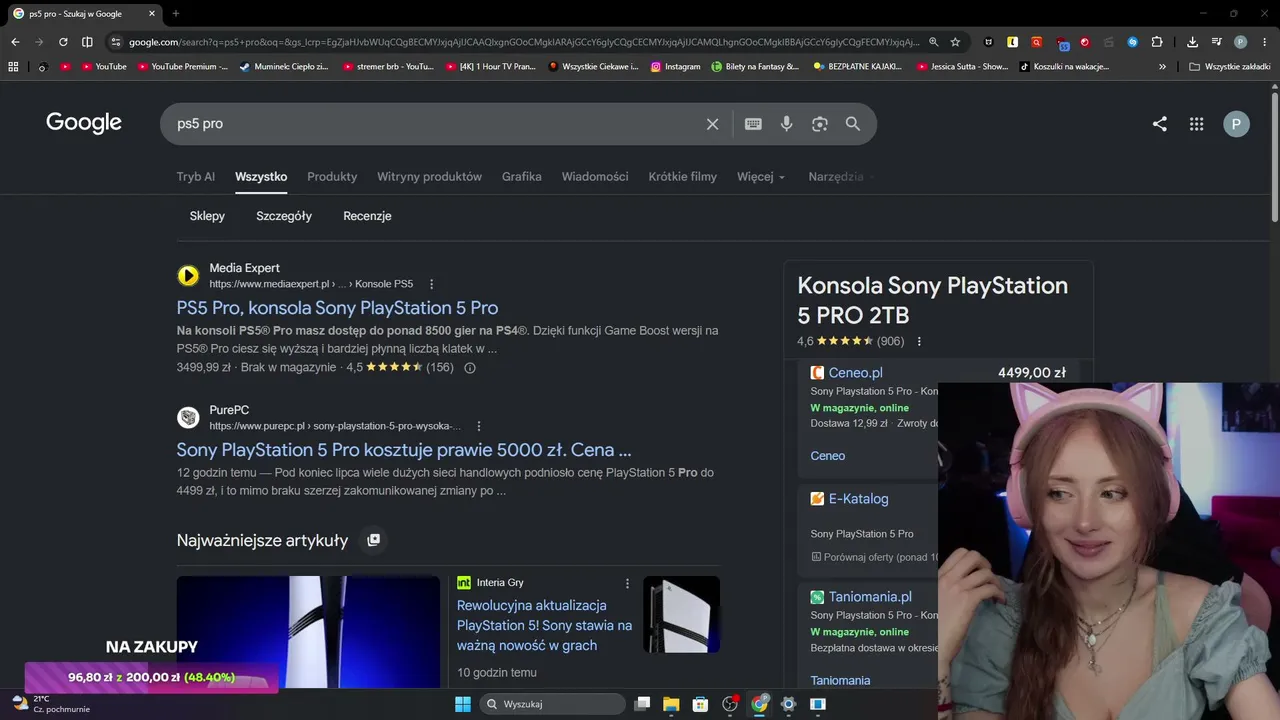Open the Krótkie filmy tab

click(683, 177)
